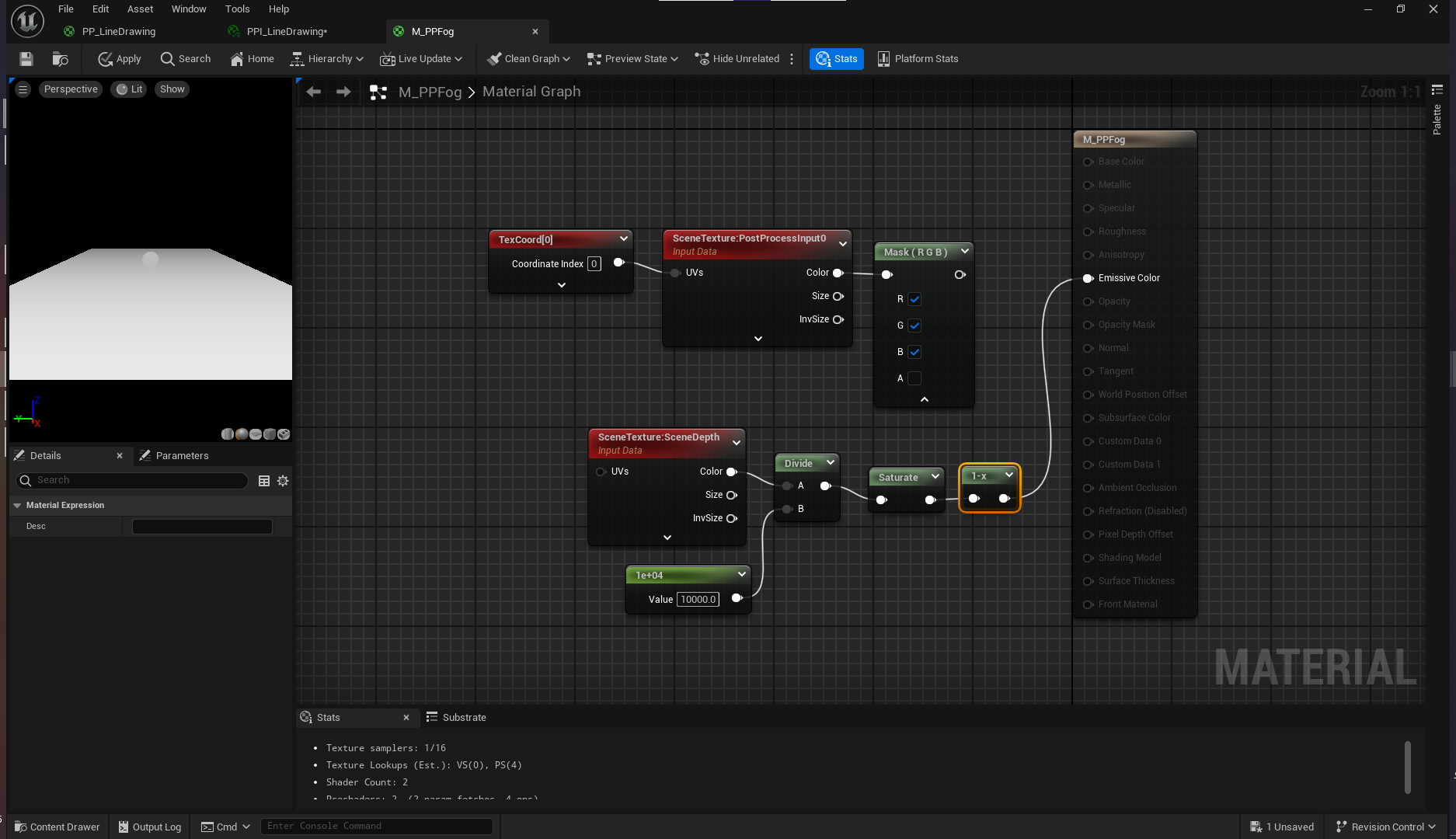Screen dimensions: 1456x839
Task: Click the Home toolbar button
Action: click(x=253, y=59)
